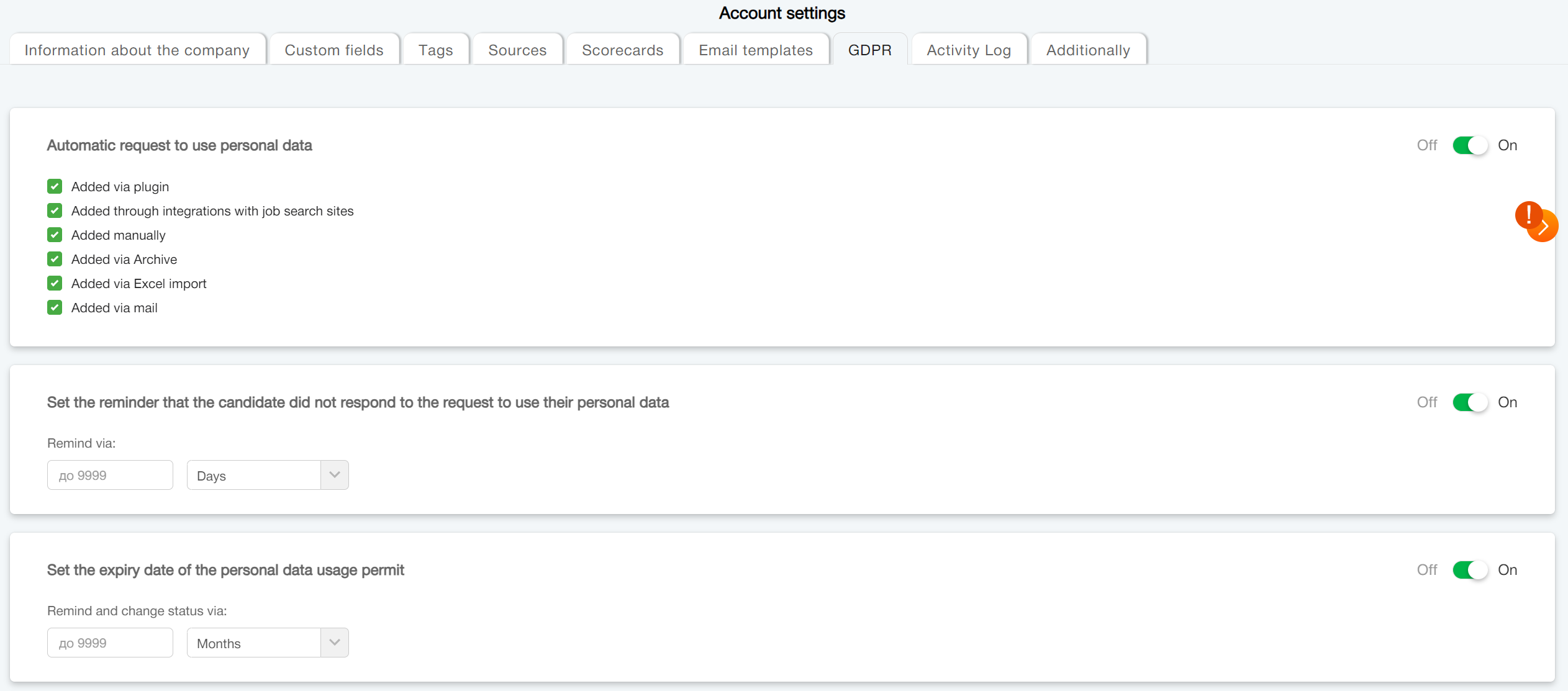This screenshot has height=691, width=1568.
Task: Turn off the candidate reminder toggle
Action: 1469,402
